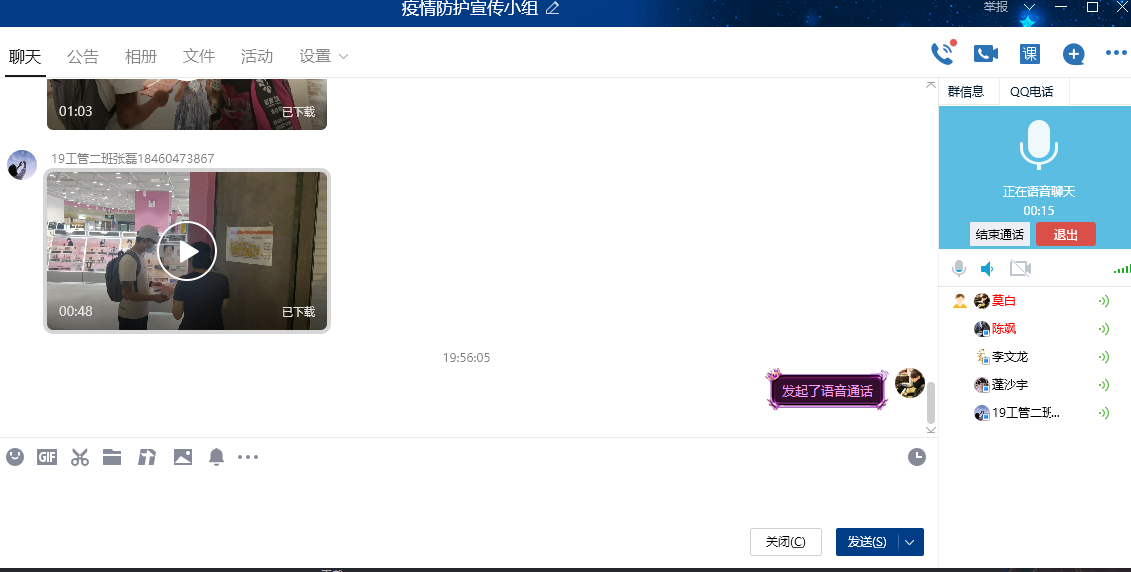Viewport: 1131px width, 572px height.
Task: Send a file using the folder icon
Action: pos(112,457)
